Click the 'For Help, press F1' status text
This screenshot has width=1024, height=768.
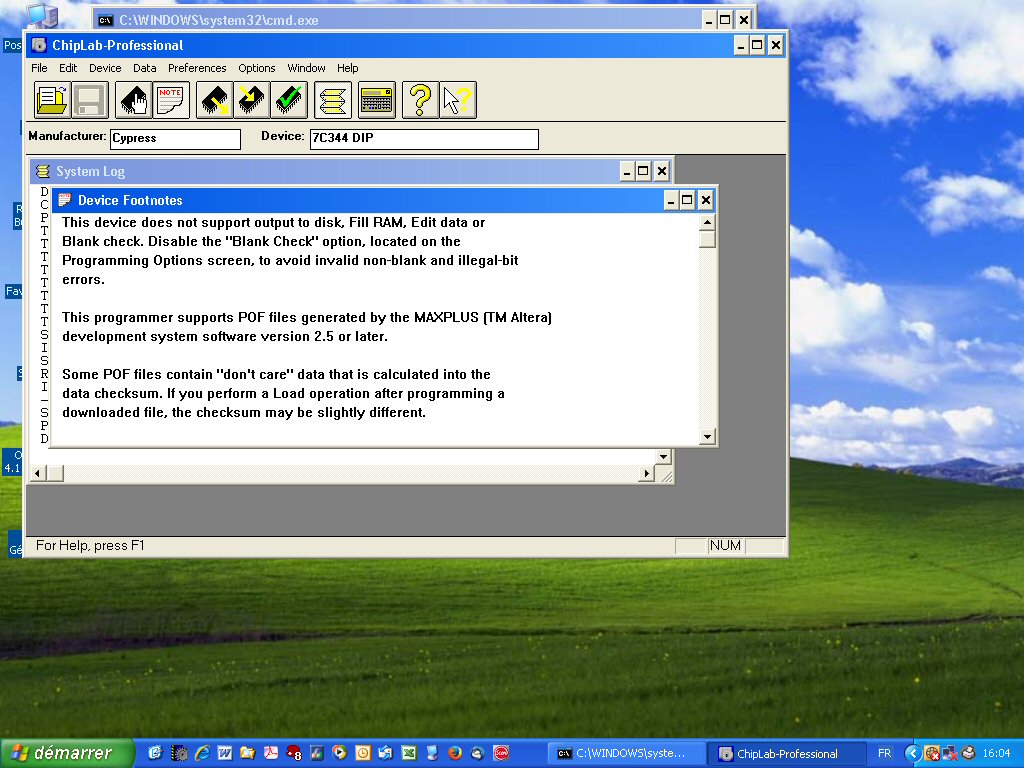(90, 545)
